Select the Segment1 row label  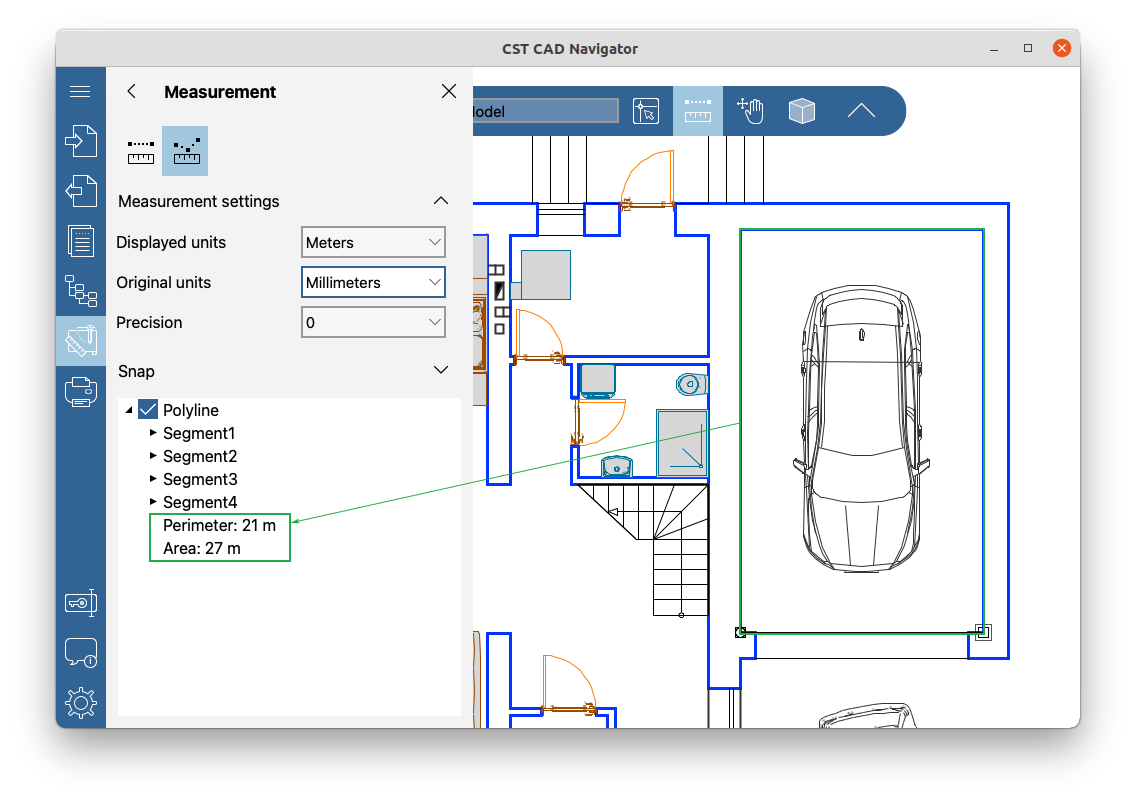coord(199,433)
